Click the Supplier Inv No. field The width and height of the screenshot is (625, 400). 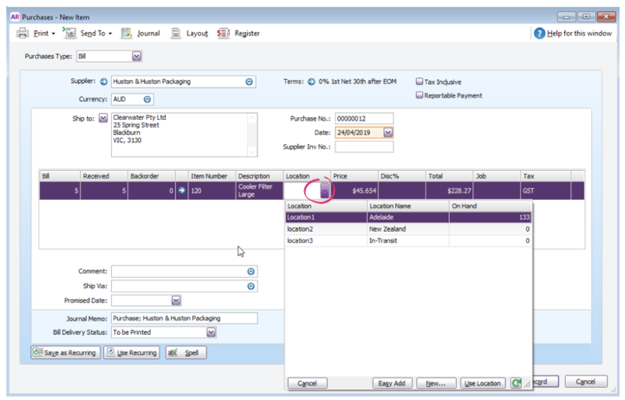coord(363,147)
